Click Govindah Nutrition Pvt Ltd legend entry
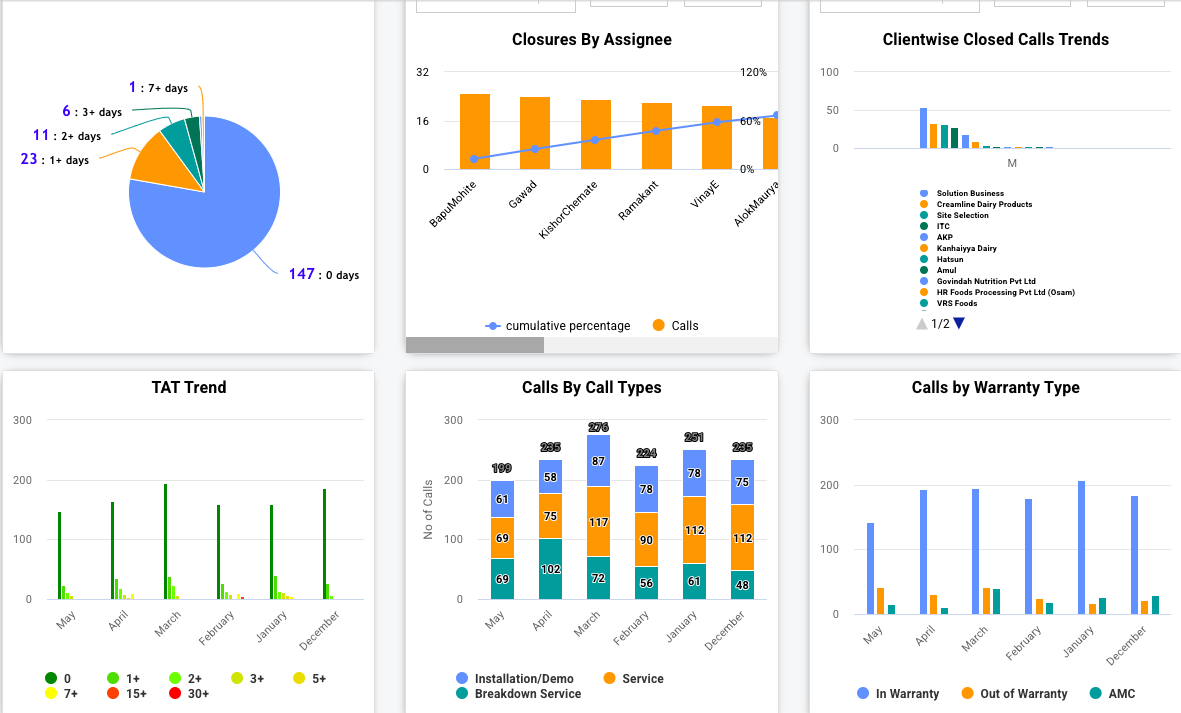1181x713 pixels. 978,282
